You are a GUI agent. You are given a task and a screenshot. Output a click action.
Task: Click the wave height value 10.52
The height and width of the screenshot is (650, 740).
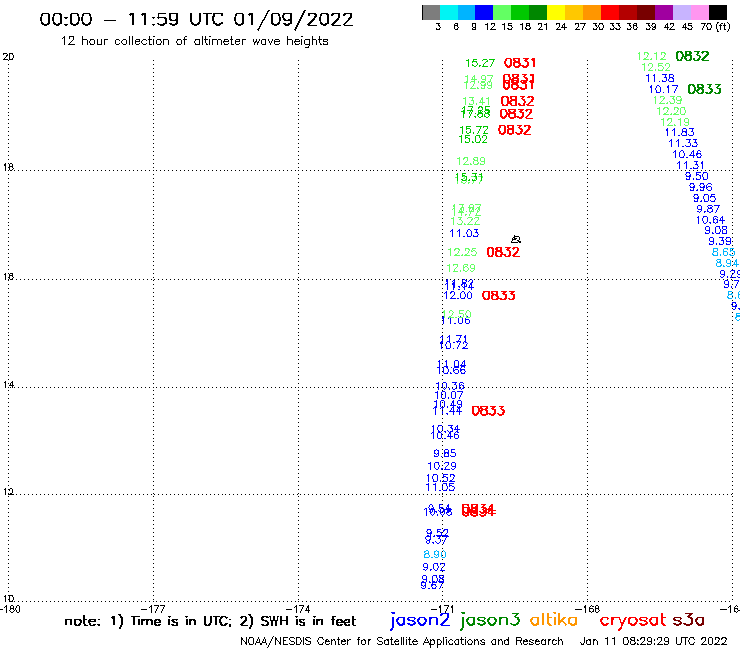(440, 478)
